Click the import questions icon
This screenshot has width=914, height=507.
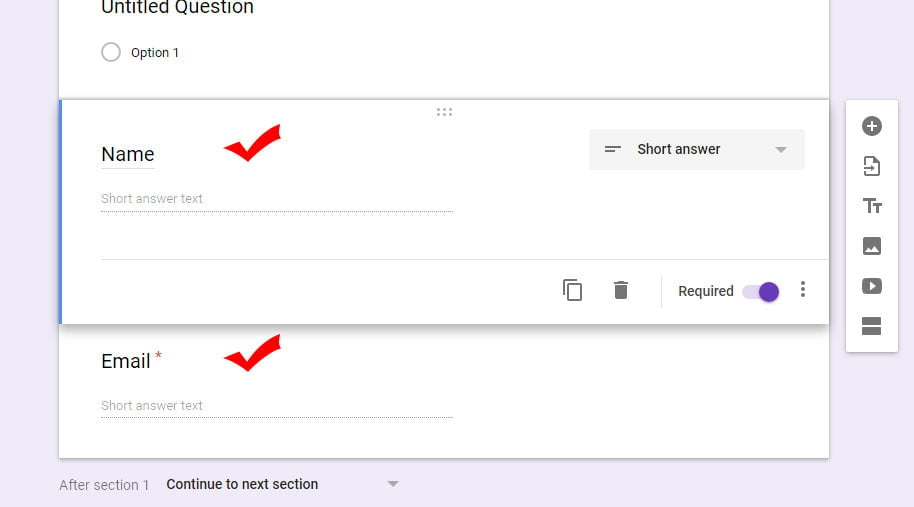(871, 166)
